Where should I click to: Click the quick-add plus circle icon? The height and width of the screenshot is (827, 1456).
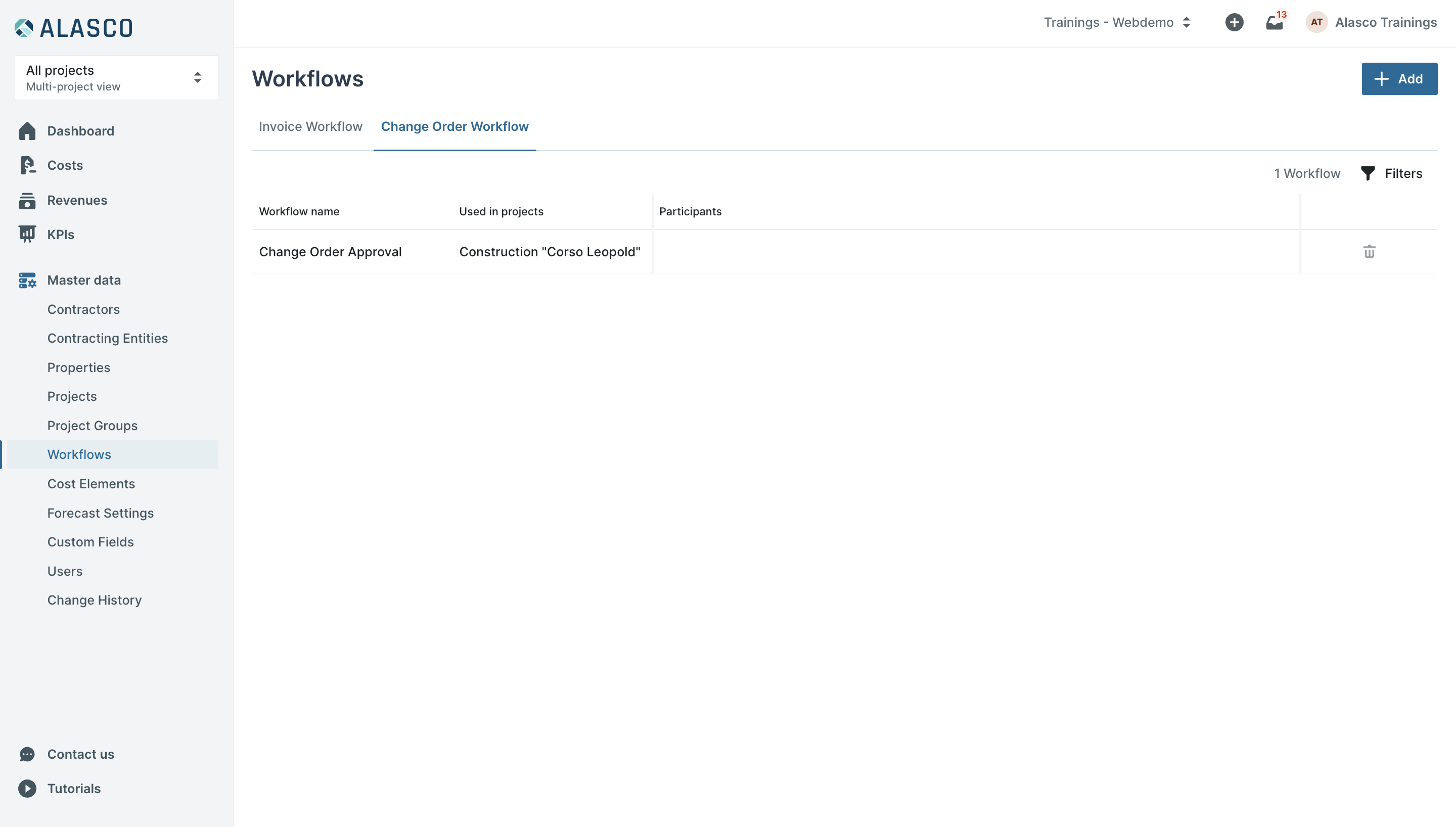pyautogui.click(x=1234, y=22)
